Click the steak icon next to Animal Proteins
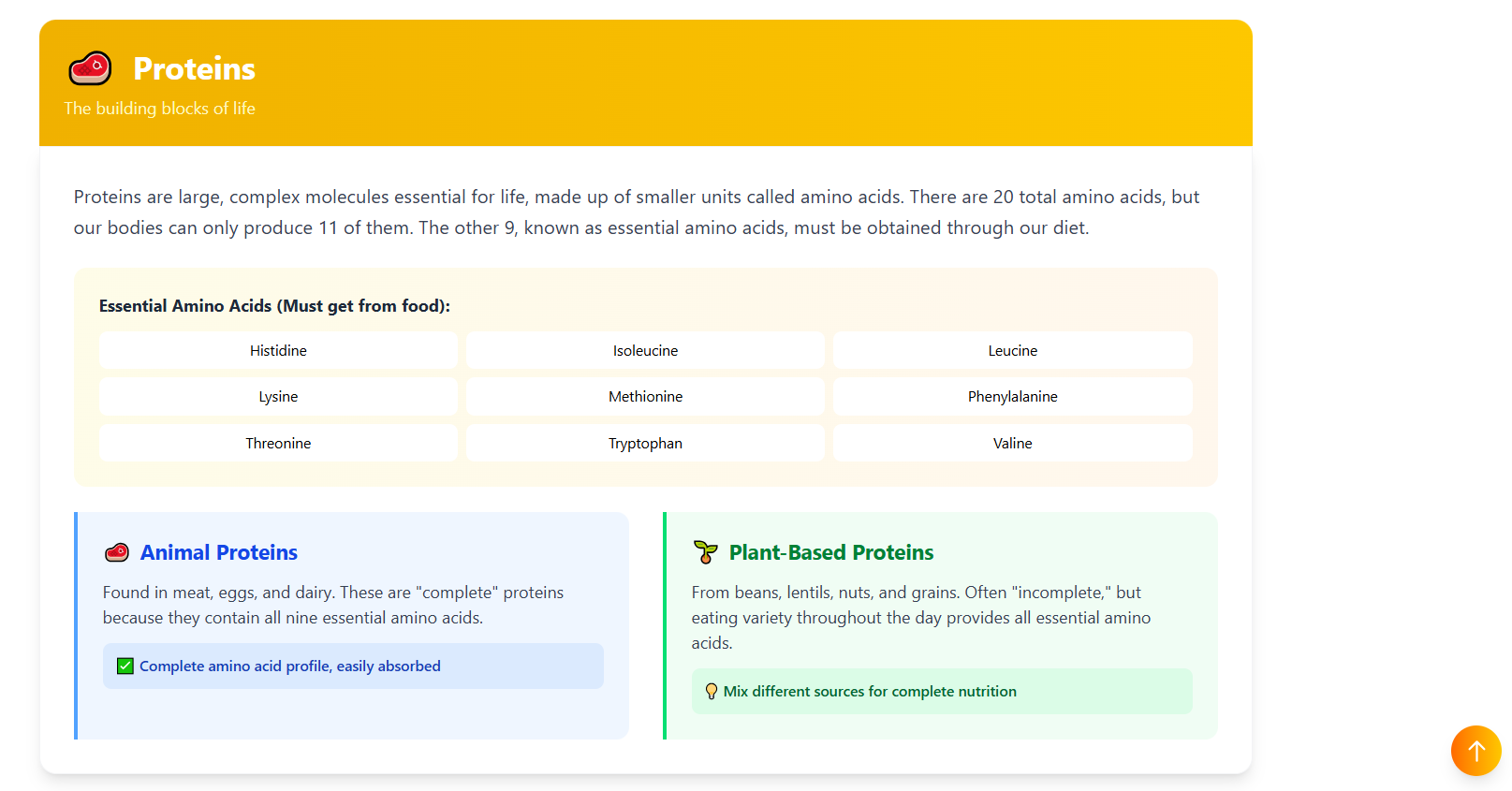 pyautogui.click(x=117, y=552)
